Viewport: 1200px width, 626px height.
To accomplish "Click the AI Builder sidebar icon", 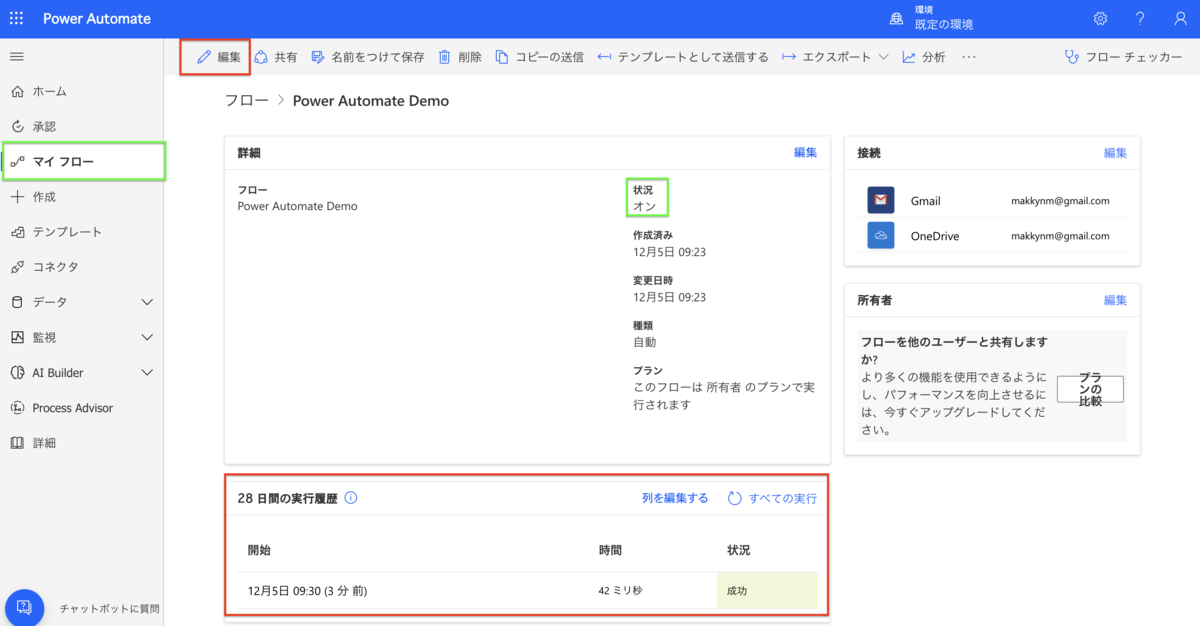I will click(x=17, y=372).
